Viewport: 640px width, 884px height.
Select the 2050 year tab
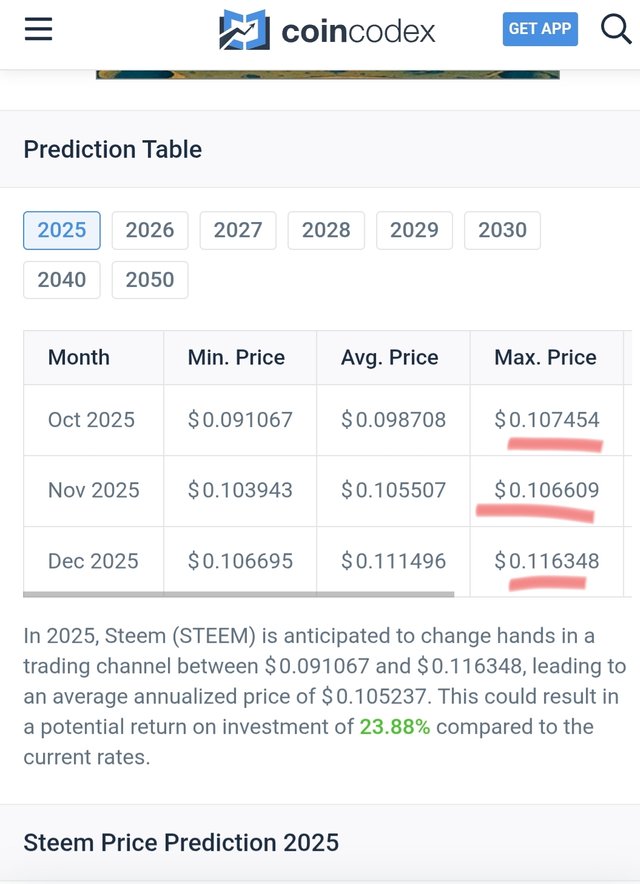point(150,280)
